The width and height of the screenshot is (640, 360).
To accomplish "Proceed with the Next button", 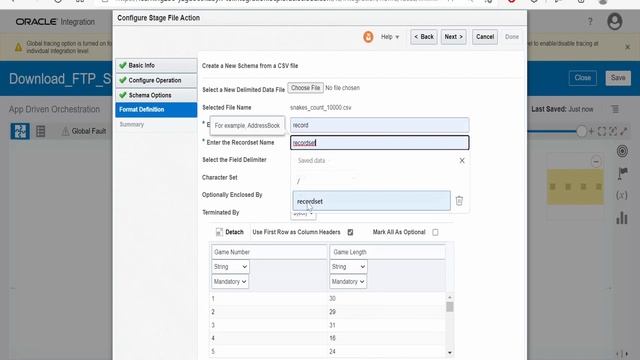I will pyautogui.click(x=453, y=37).
